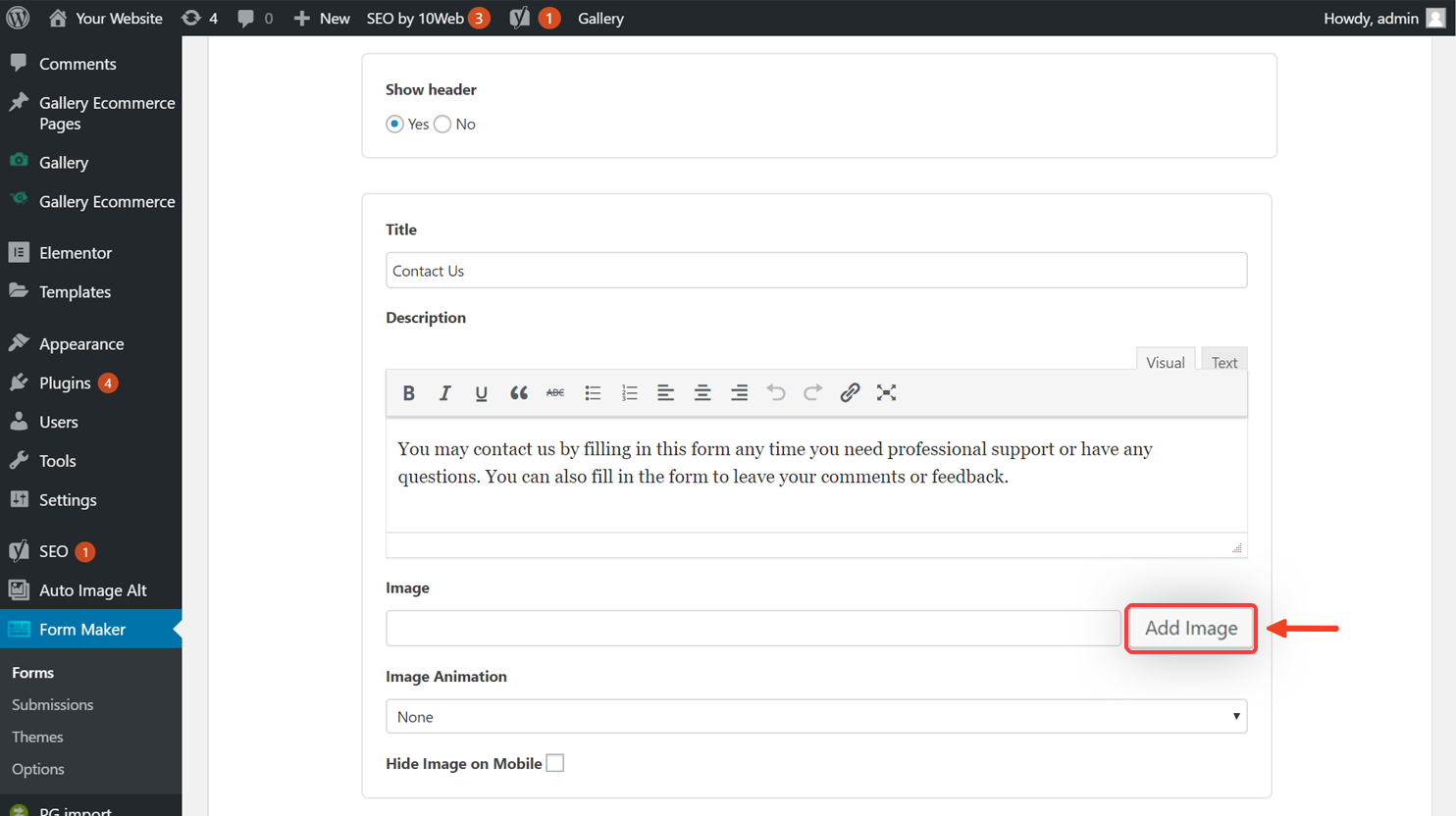Insert a numbered list

629,392
